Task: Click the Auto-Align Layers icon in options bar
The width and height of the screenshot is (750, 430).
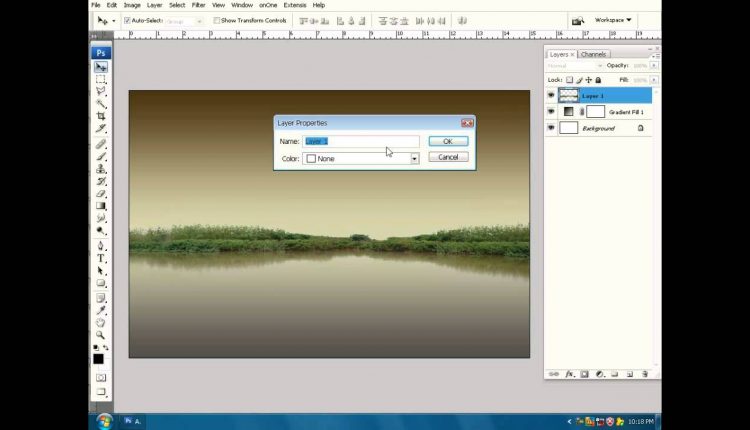Action: point(462,21)
